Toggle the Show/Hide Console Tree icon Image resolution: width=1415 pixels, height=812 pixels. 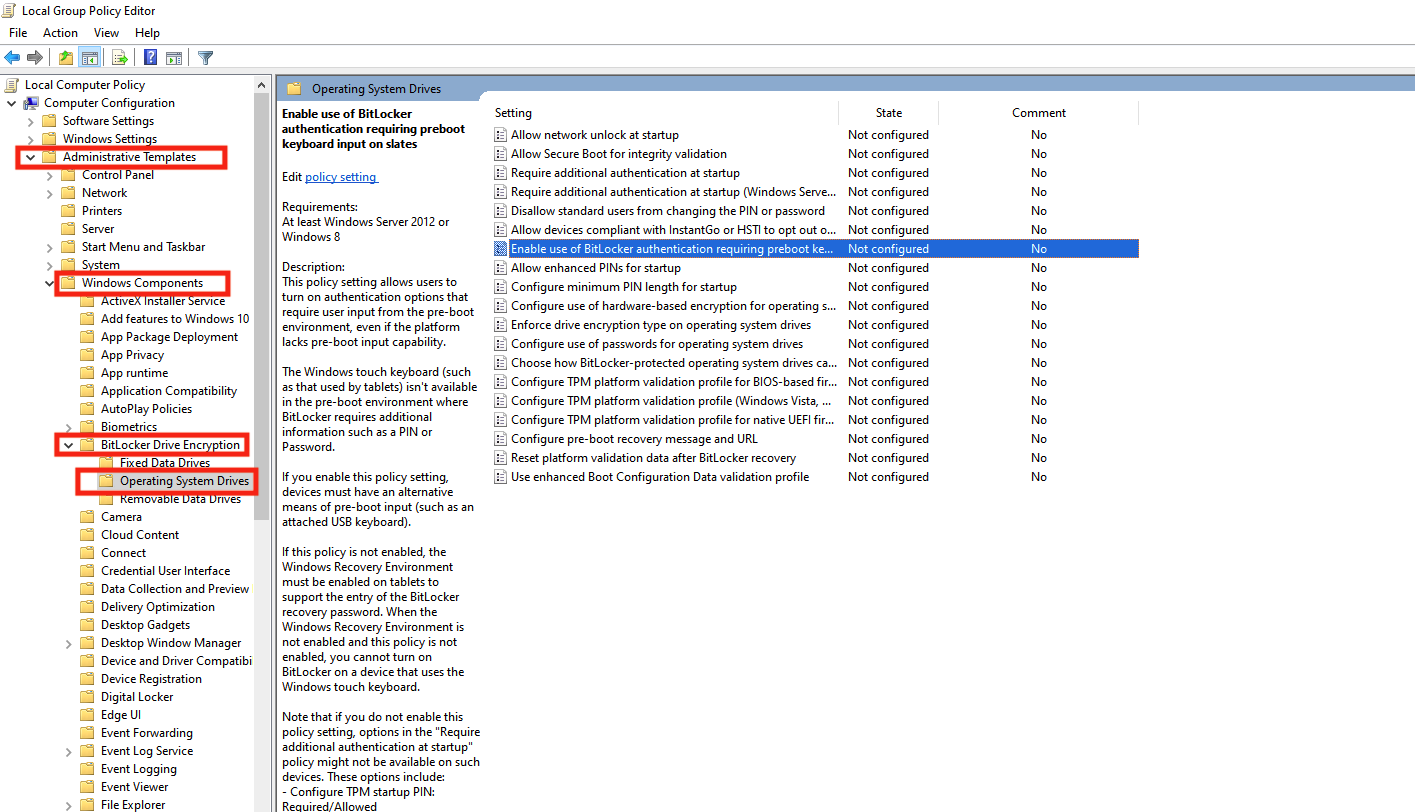pyautogui.click(x=90, y=57)
